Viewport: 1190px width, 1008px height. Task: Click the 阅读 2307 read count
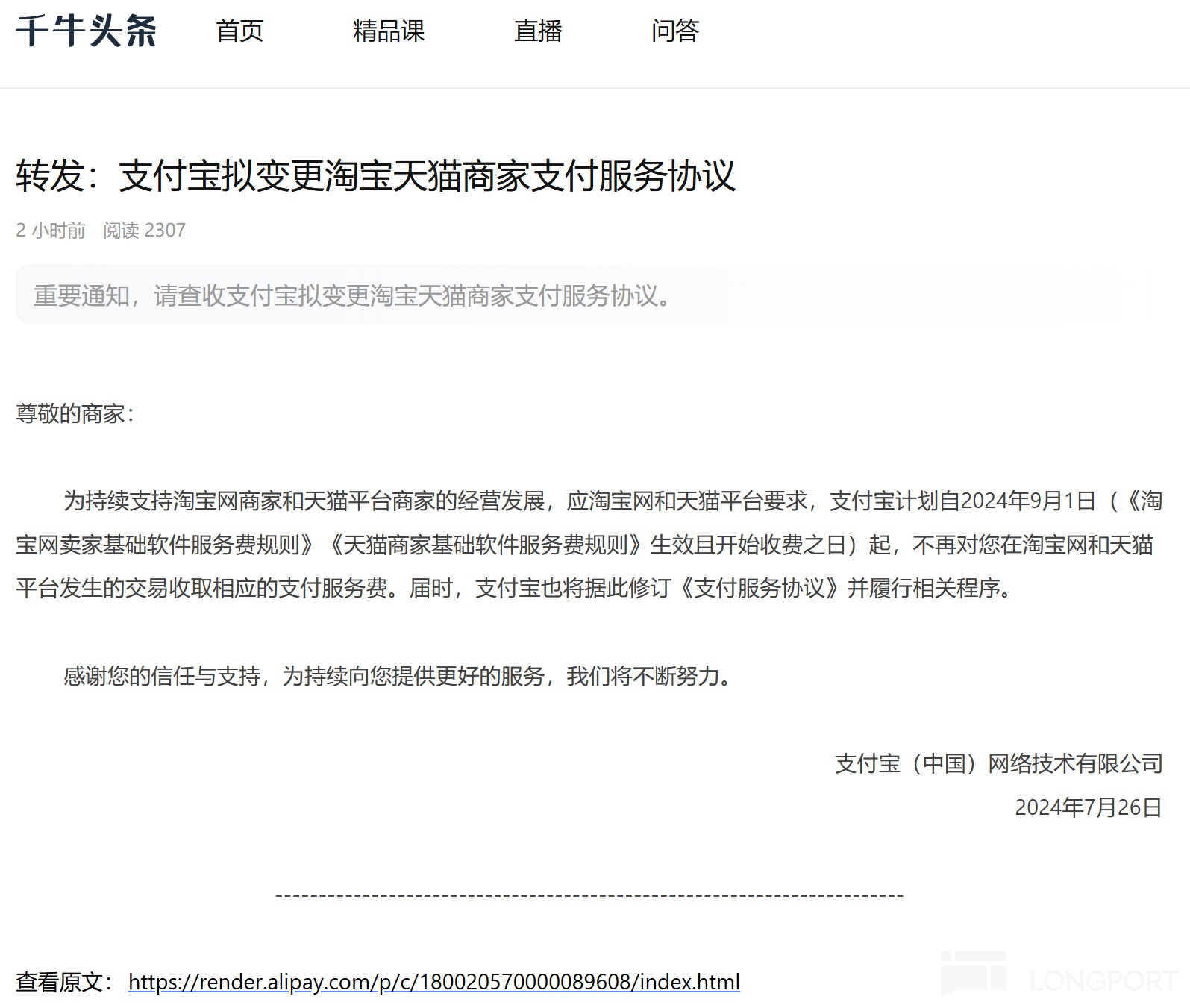point(144,231)
